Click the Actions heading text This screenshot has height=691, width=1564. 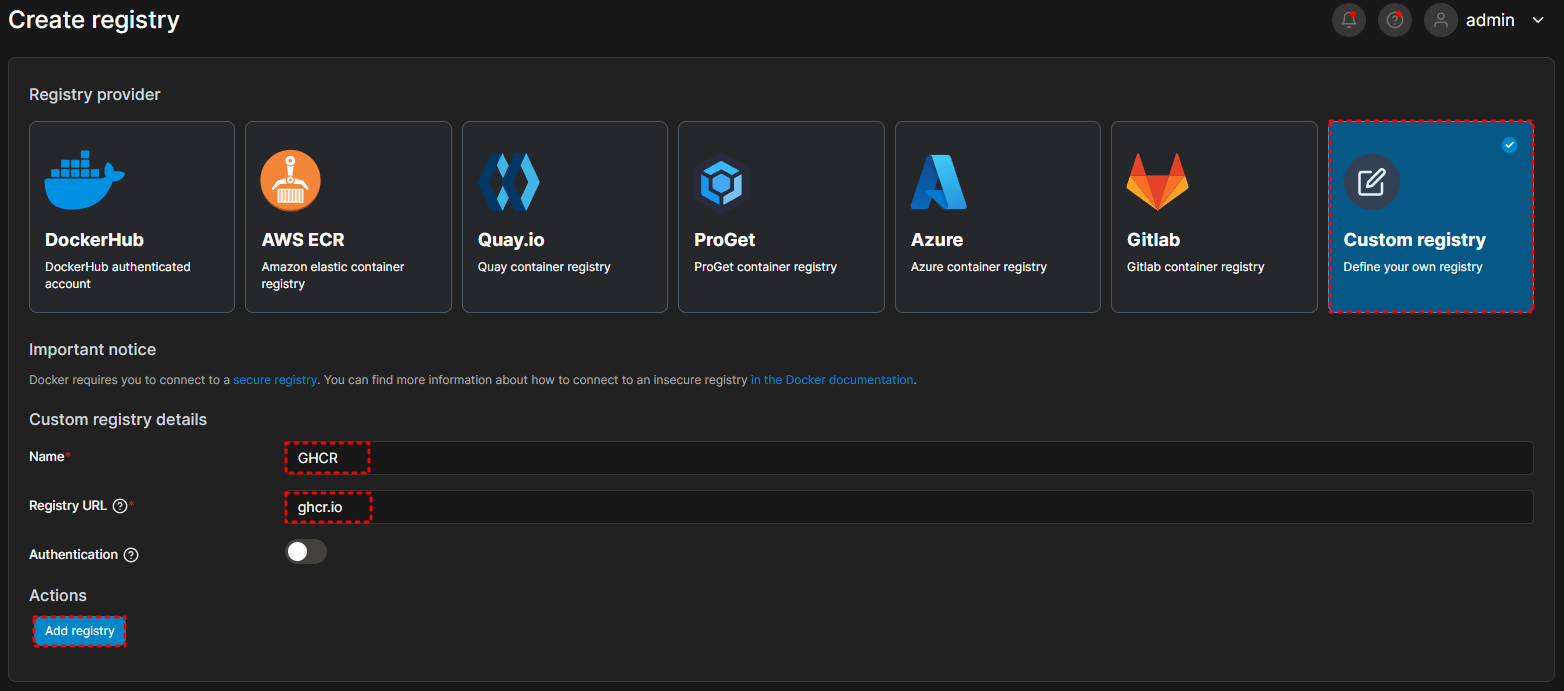pos(58,596)
